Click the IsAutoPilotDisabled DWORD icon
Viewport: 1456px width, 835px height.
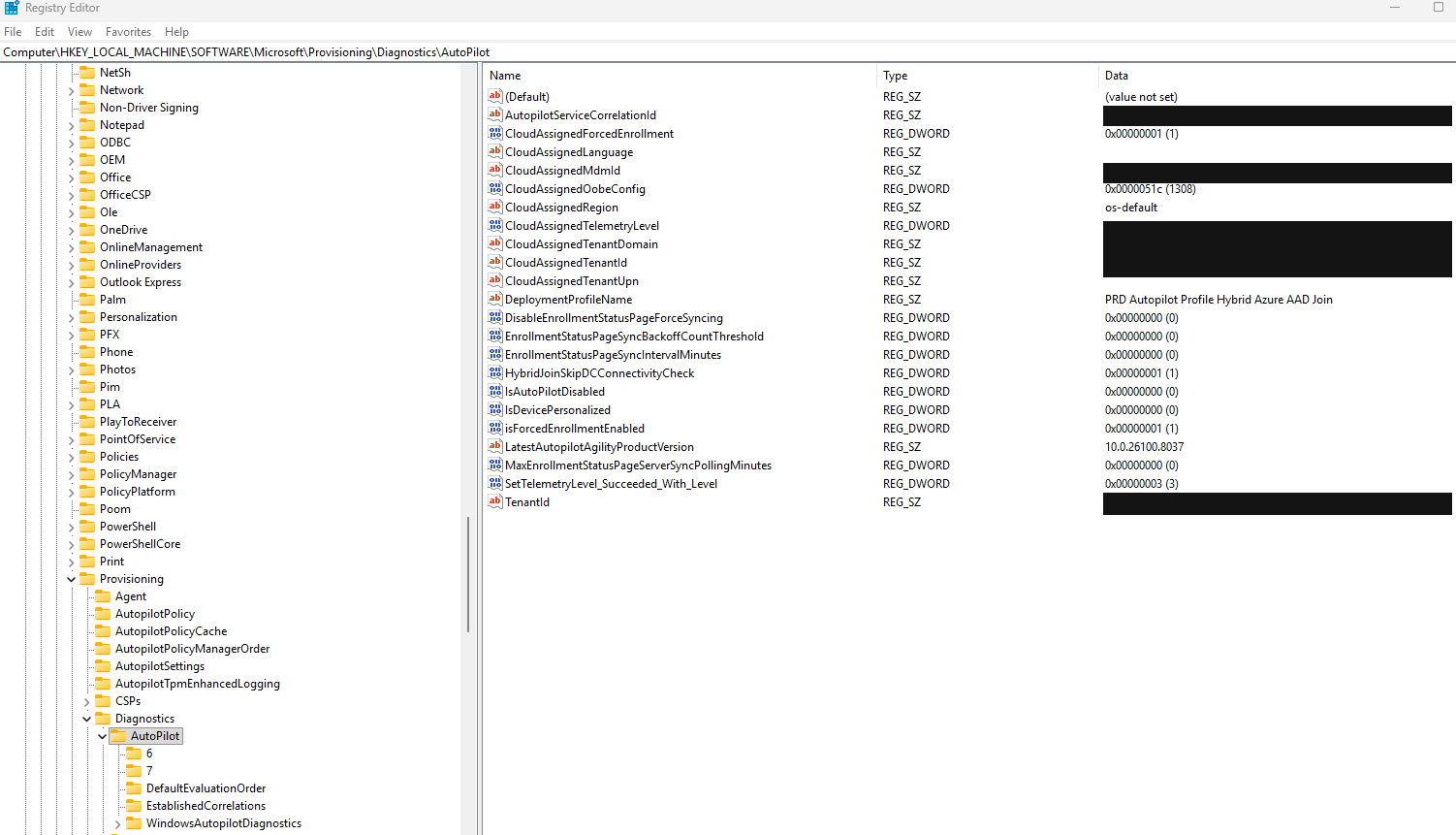(x=495, y=391)
